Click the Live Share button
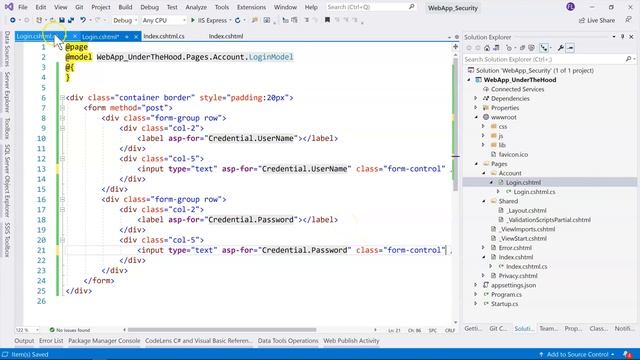The width and height of the screenshot is (640, 360). point(597,20)
